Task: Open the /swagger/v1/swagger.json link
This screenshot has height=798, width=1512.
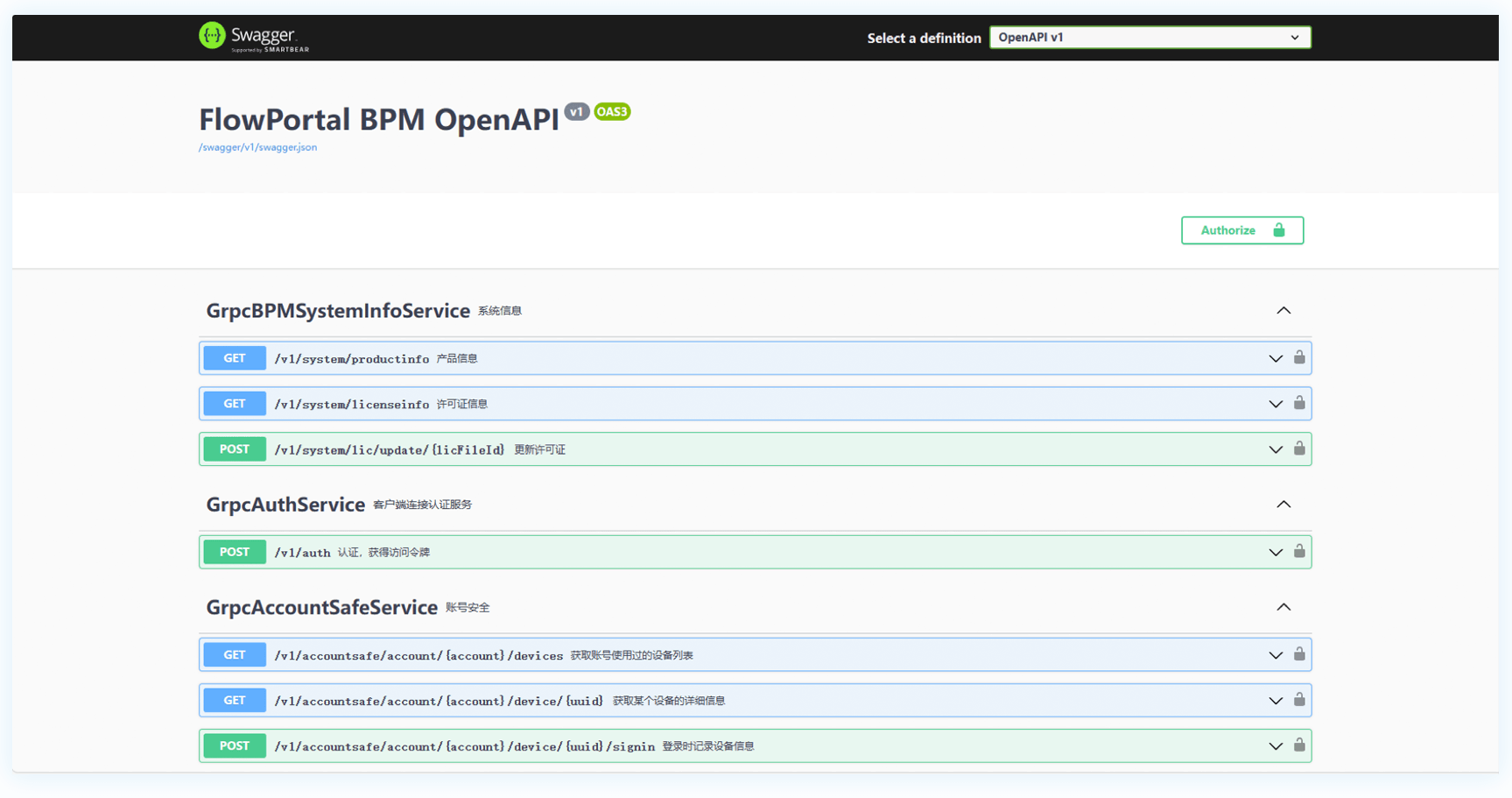Action: tap(257, 147)
